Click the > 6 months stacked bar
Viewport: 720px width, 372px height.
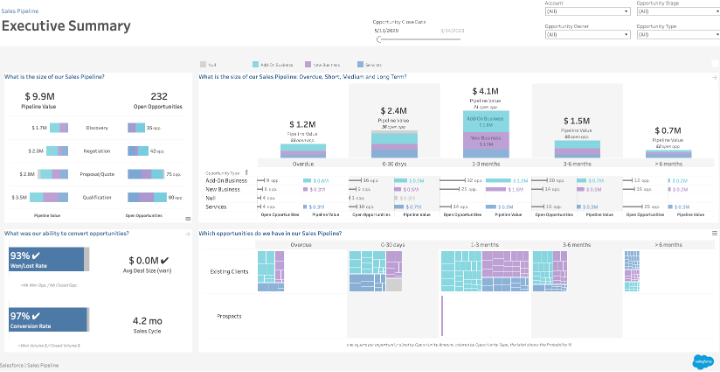pos(669,154)
